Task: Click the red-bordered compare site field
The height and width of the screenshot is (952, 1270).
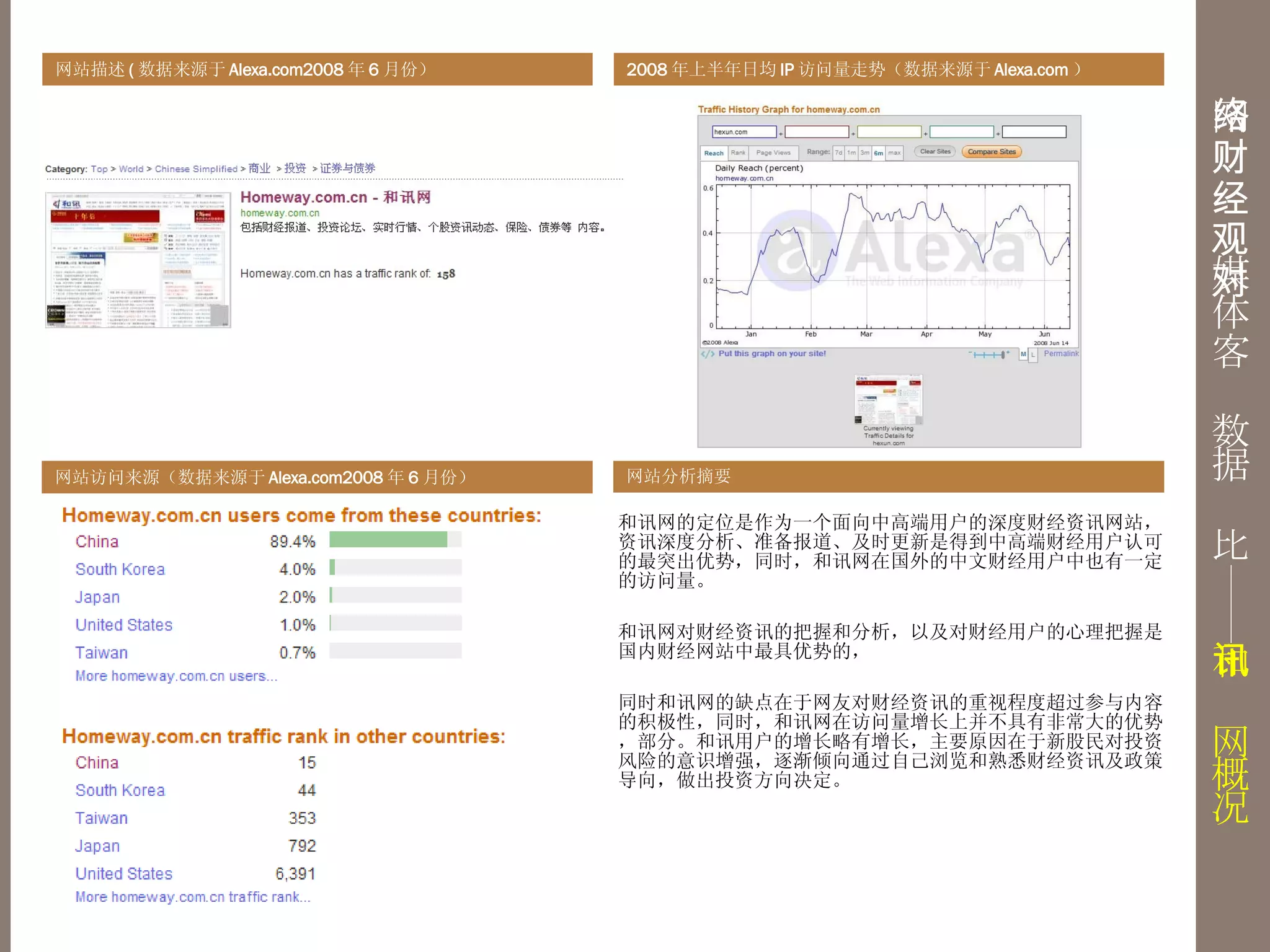Action: [x=817, y=132]
